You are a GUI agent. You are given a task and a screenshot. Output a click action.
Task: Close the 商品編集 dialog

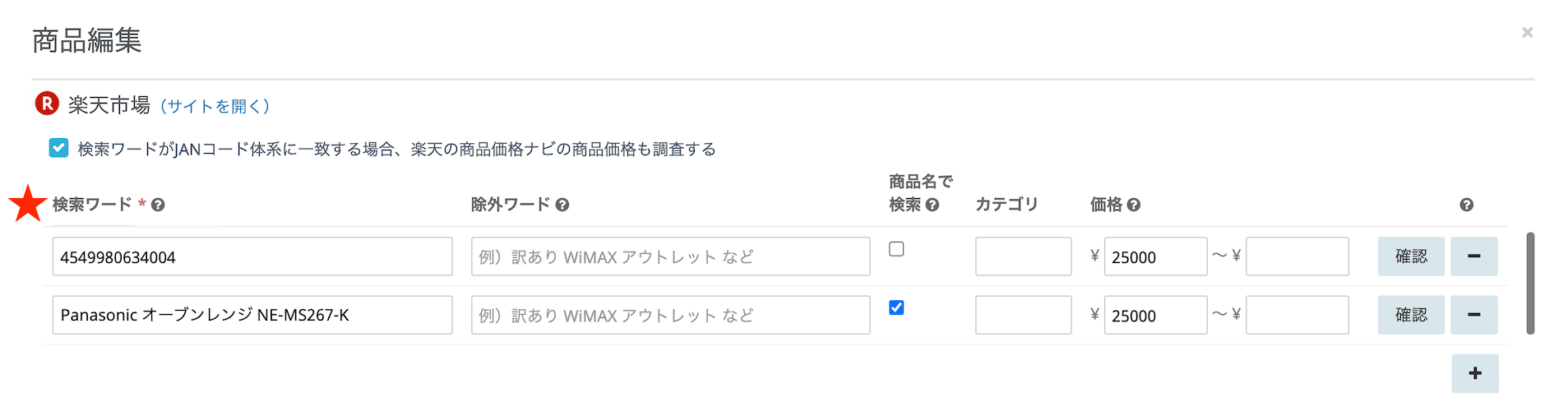[x=1527, y=32]
